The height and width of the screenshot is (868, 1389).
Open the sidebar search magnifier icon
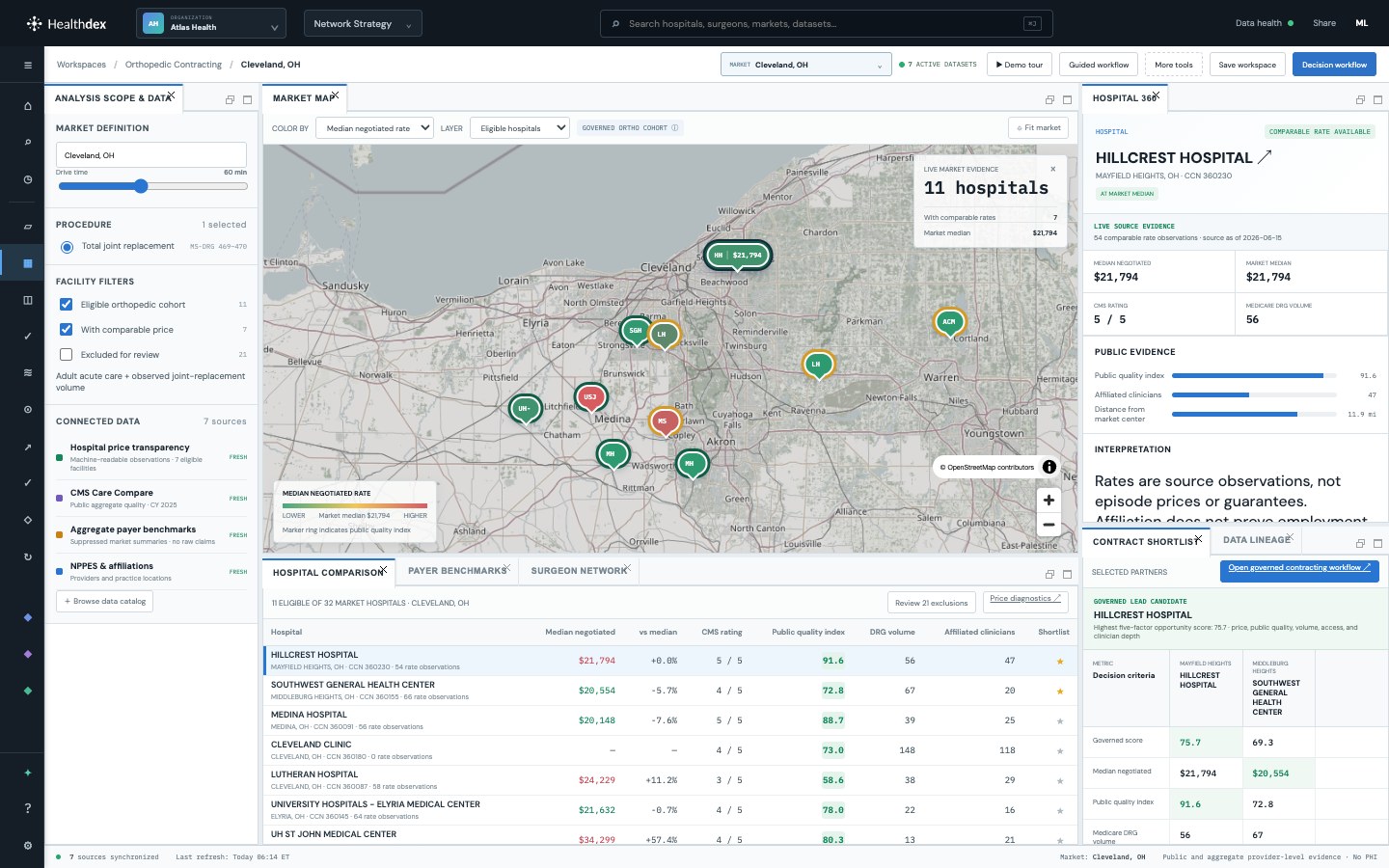click(28, 143)
